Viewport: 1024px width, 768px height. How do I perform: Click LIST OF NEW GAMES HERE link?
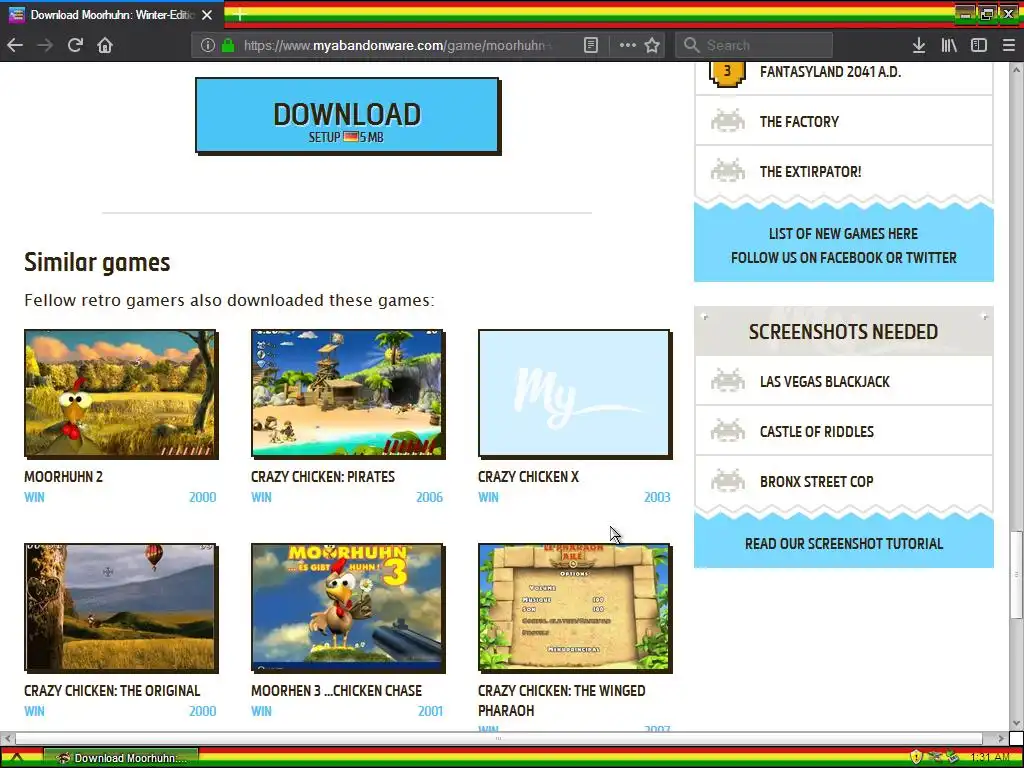coord(843,234)
